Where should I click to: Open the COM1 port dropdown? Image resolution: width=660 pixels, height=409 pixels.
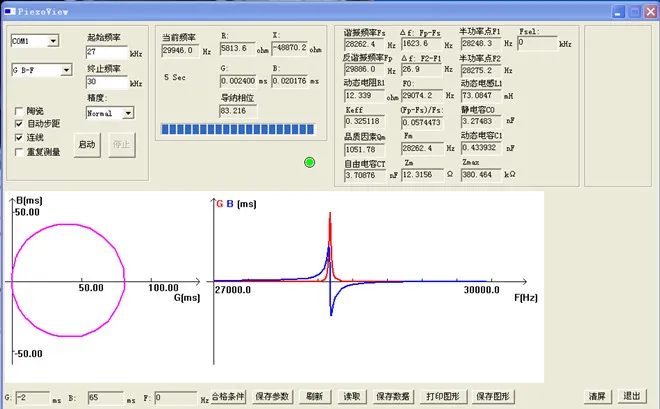(x=53, y=41)
